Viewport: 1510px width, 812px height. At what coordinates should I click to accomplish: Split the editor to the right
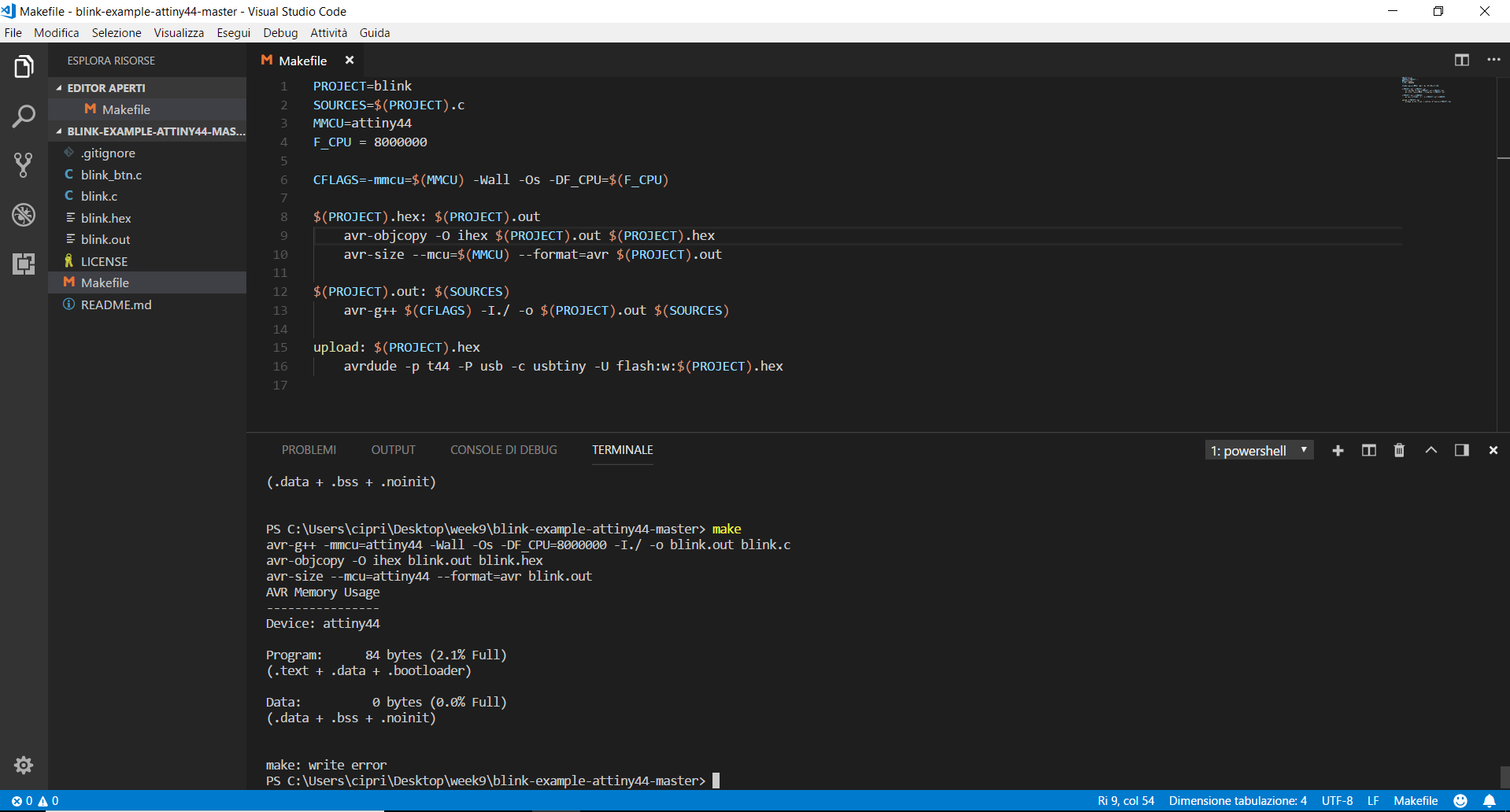[x=1461, y=60]
